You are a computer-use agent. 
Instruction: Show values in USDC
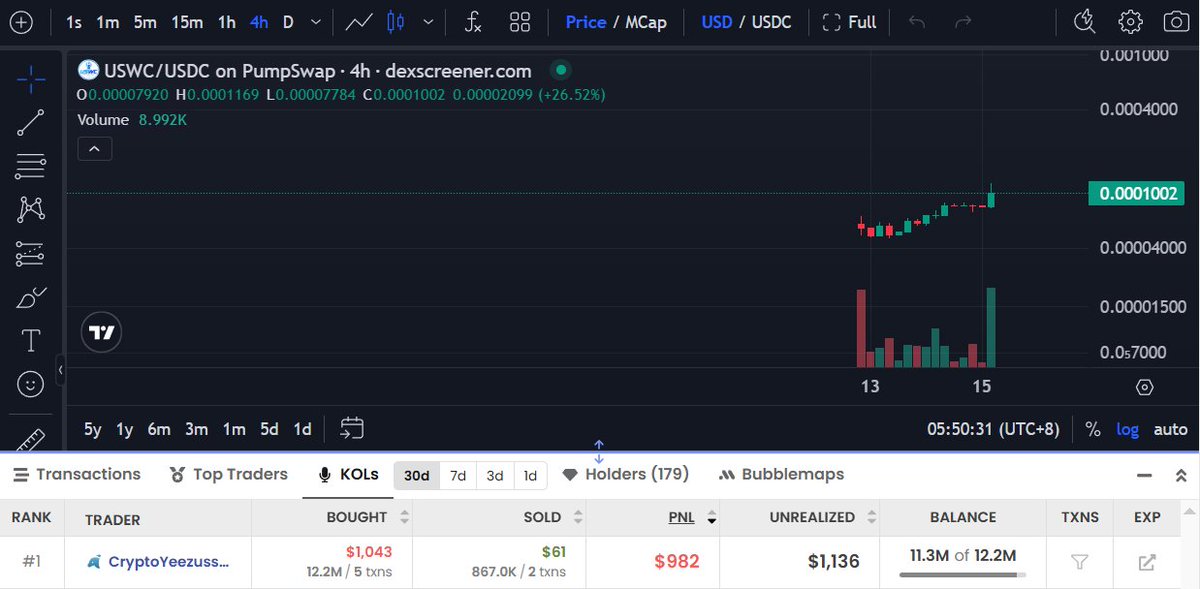pos(771,22)
